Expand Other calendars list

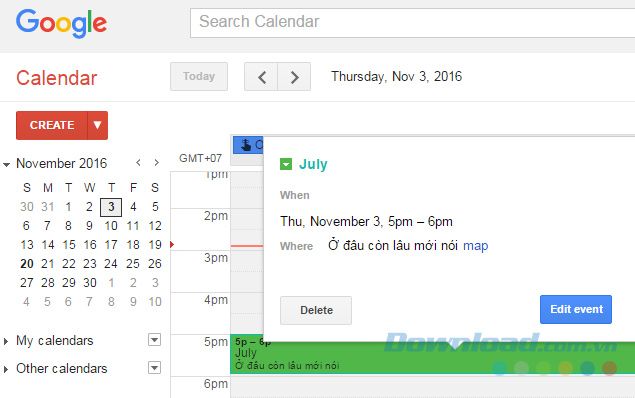click(6, 369)
